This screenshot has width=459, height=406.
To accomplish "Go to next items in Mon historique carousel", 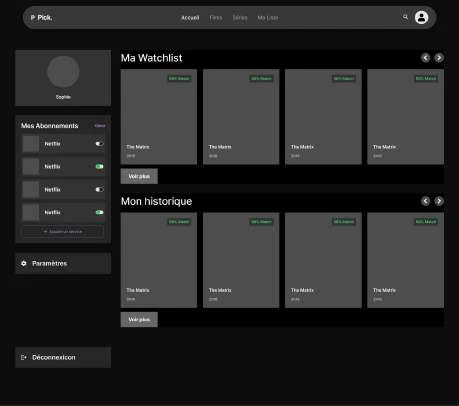I will coord(439,201).
